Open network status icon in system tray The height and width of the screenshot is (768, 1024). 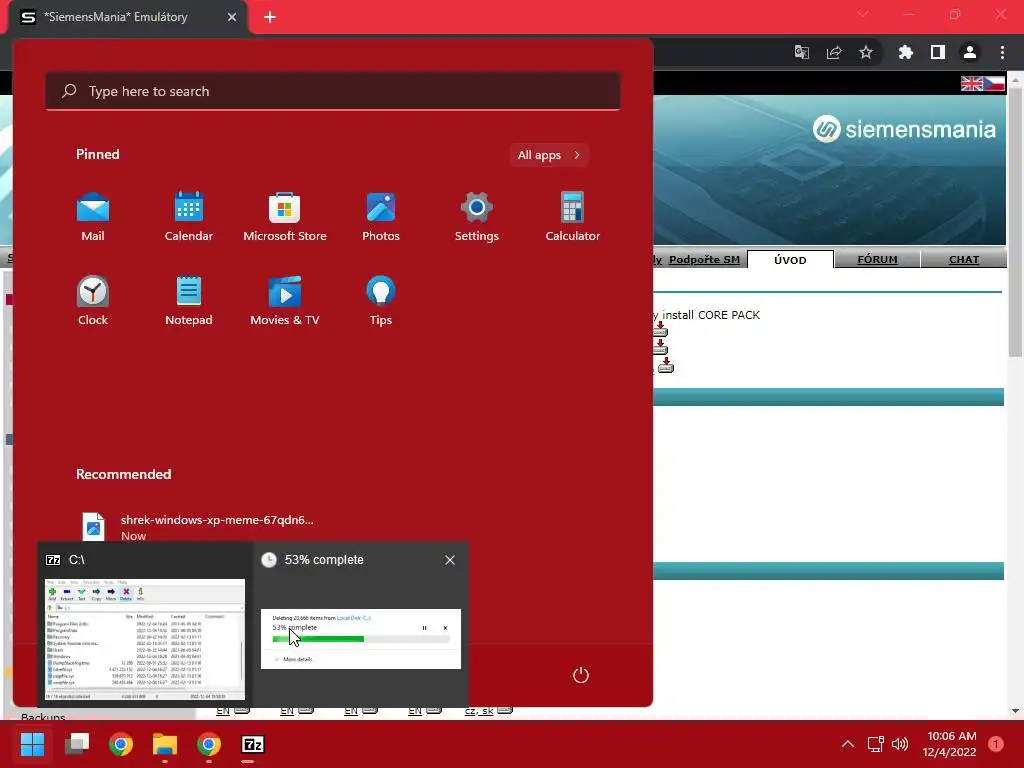pos(875,744)
